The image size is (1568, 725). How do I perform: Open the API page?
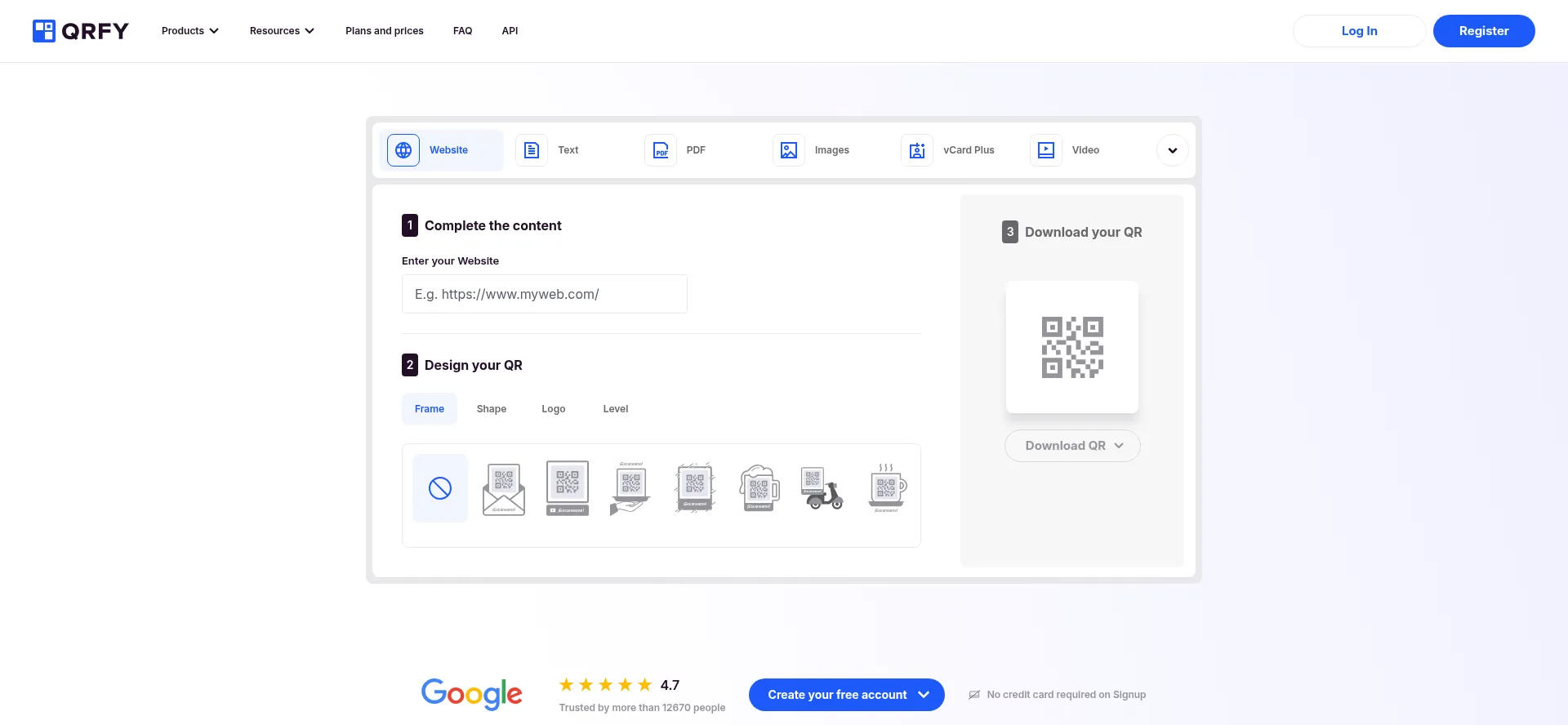[x=510, y=31]
